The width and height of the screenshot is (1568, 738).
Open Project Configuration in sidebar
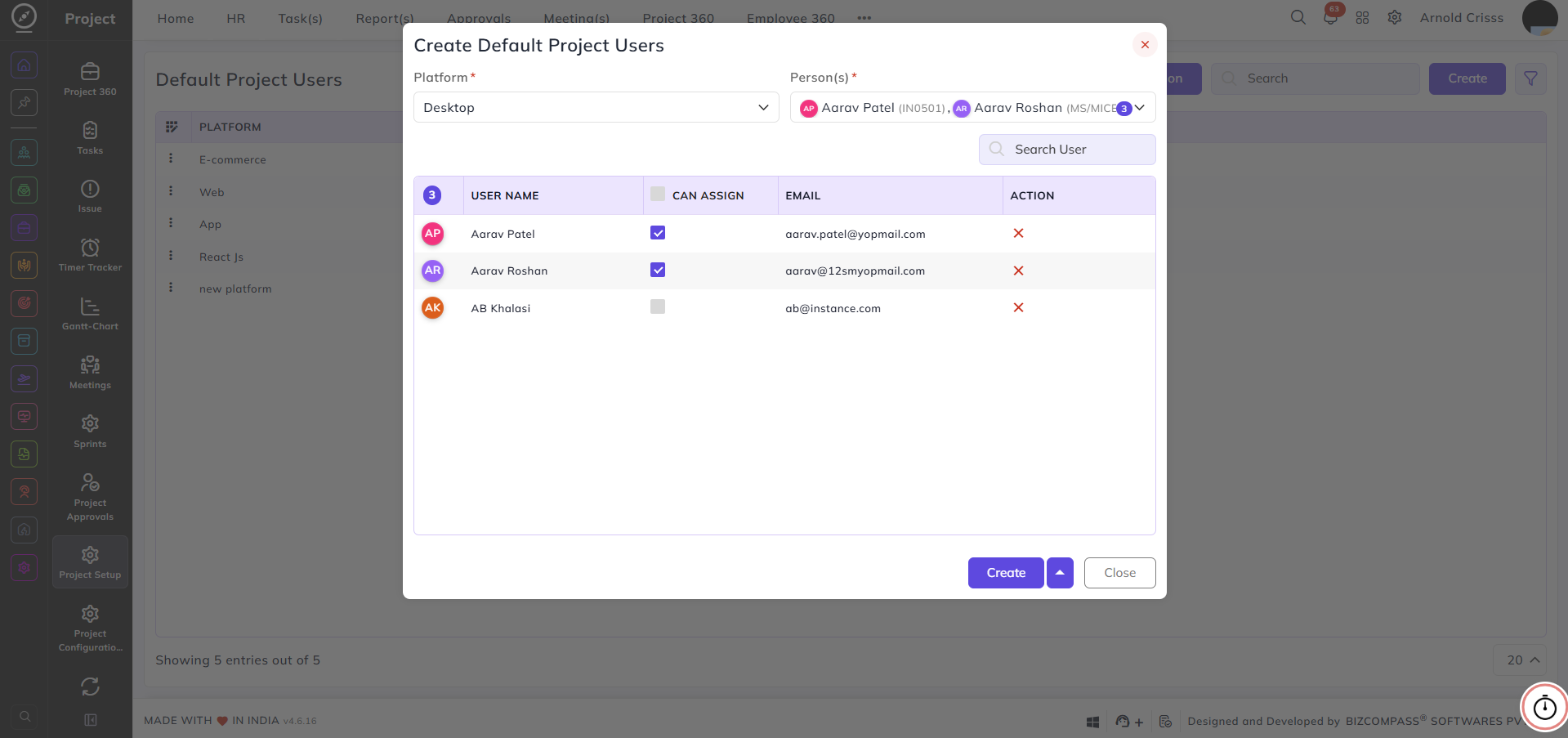90,627
